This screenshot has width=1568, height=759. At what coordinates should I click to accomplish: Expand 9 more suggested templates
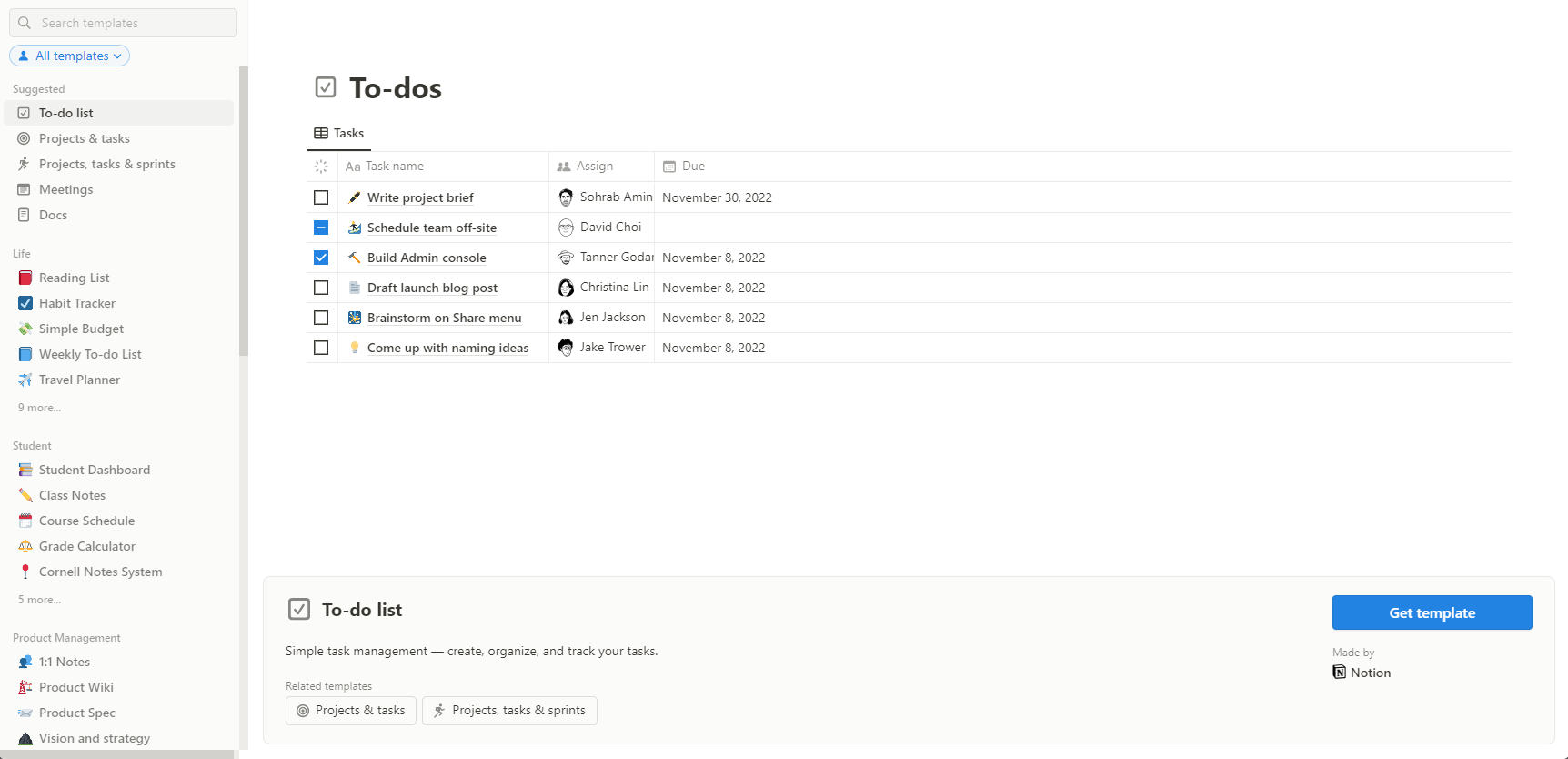tap(38, 407)
